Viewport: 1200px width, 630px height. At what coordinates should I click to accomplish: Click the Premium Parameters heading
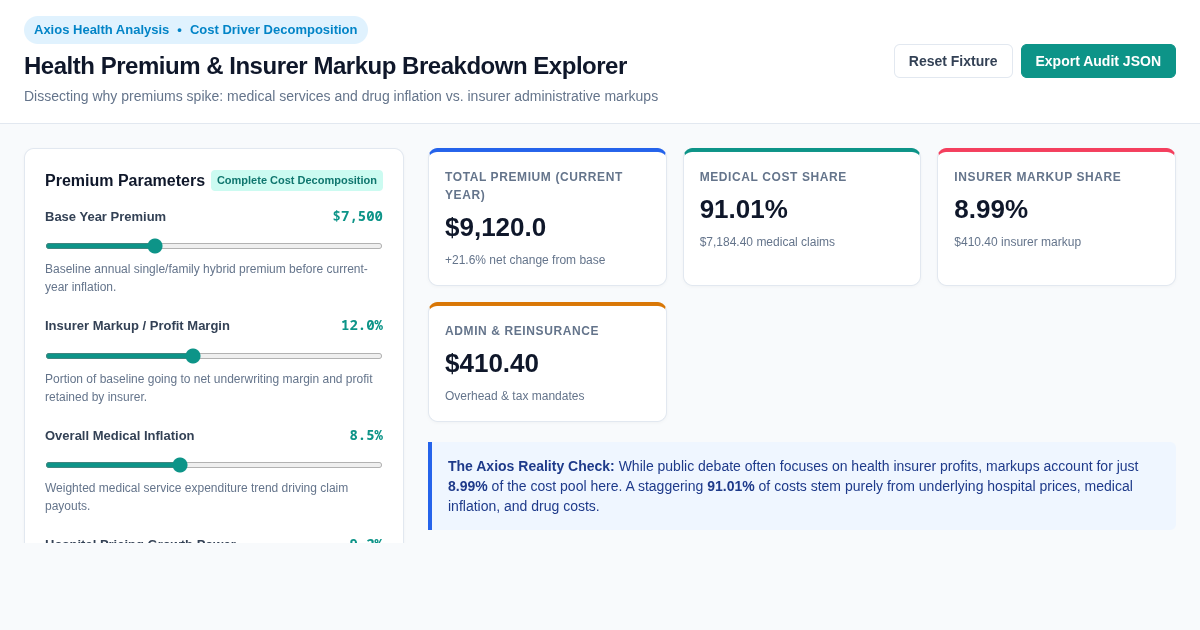125,181
